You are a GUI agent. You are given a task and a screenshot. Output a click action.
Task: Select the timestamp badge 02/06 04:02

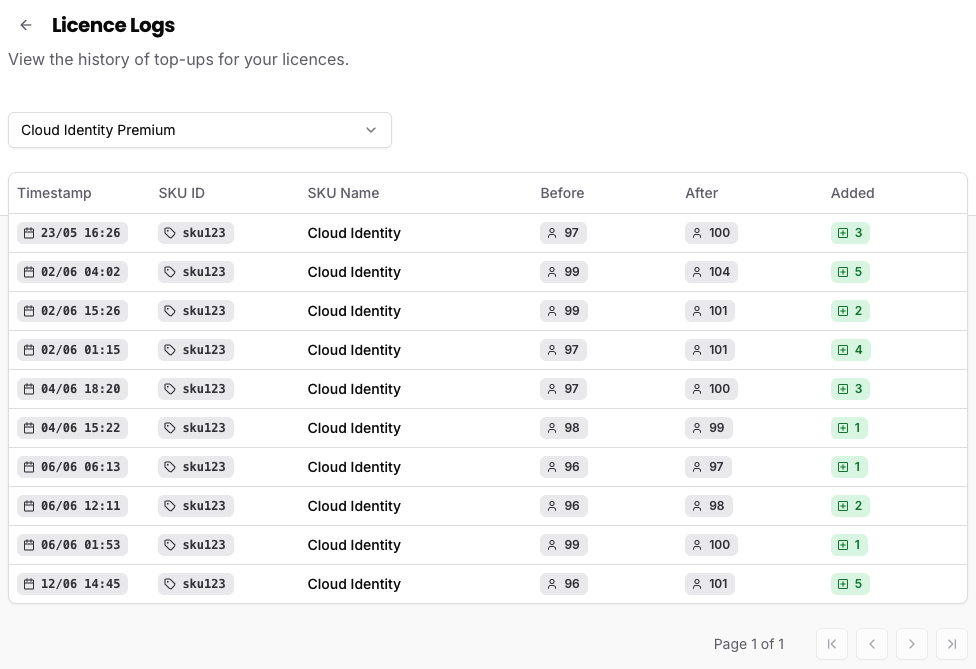(72, 272)
